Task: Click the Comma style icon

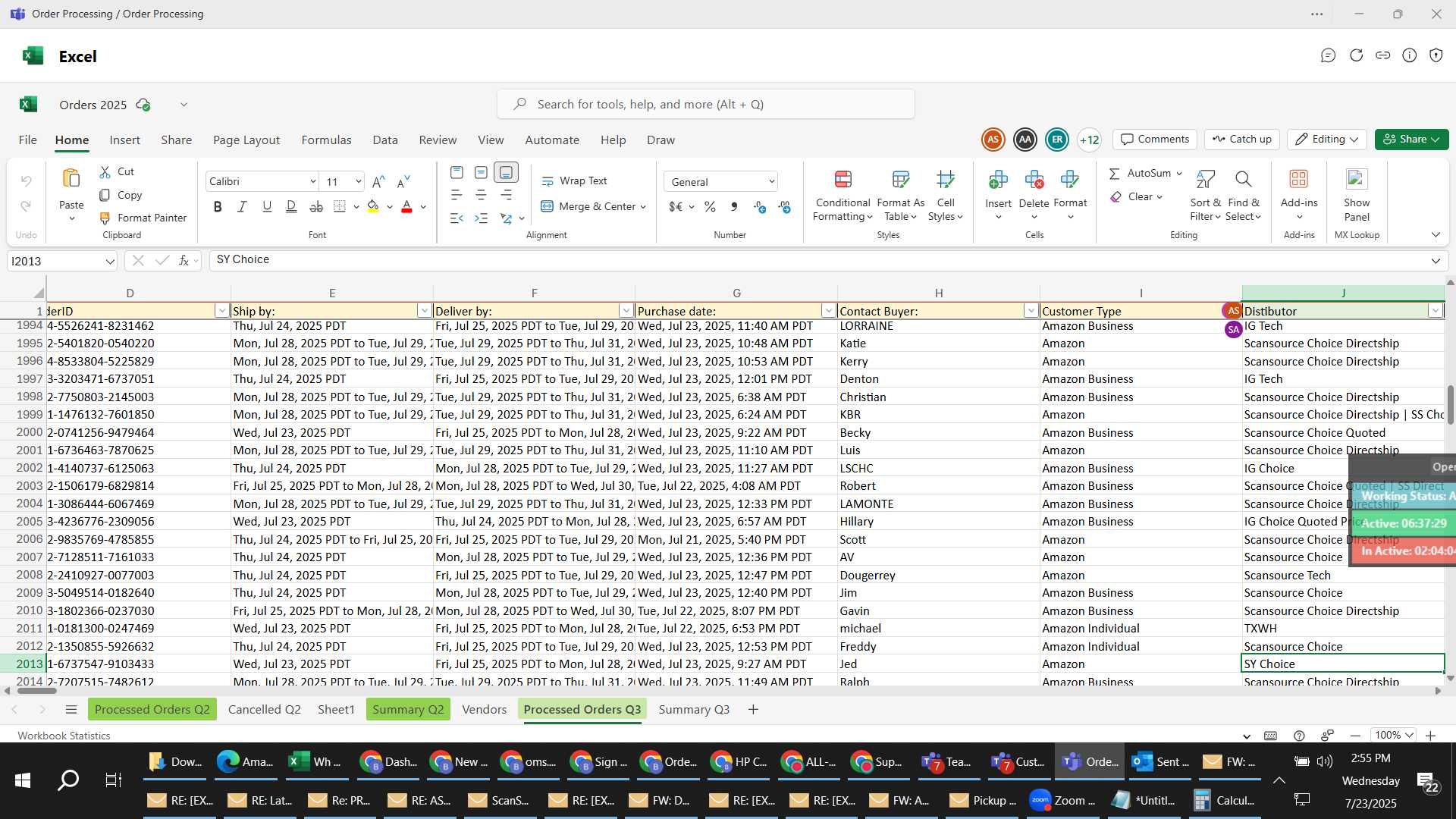Action: [x=734, y=206]
